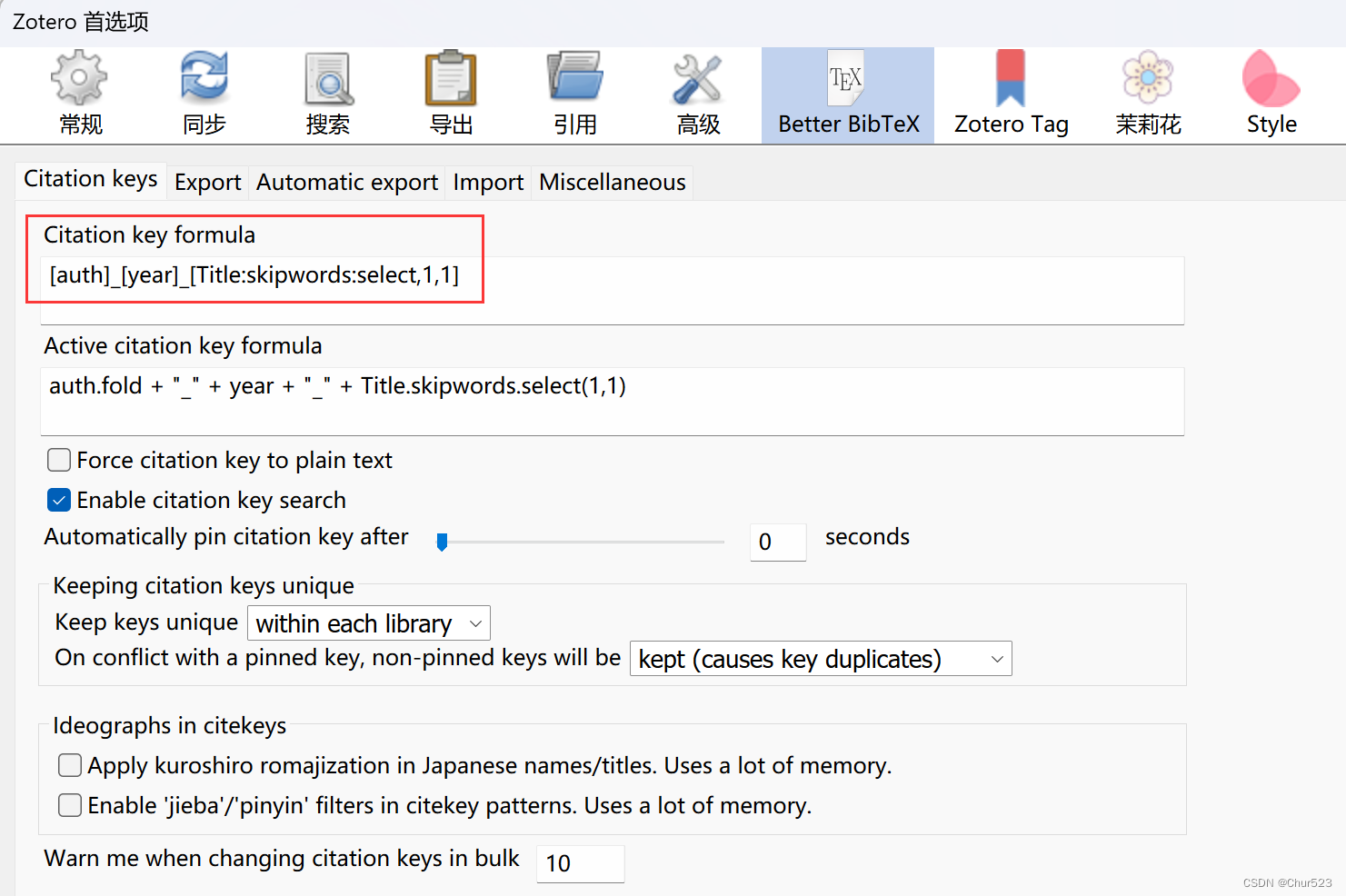Enable kuroshiro romajization checkbox
This screenshot has height=896, width=1346.
(70, 765)
